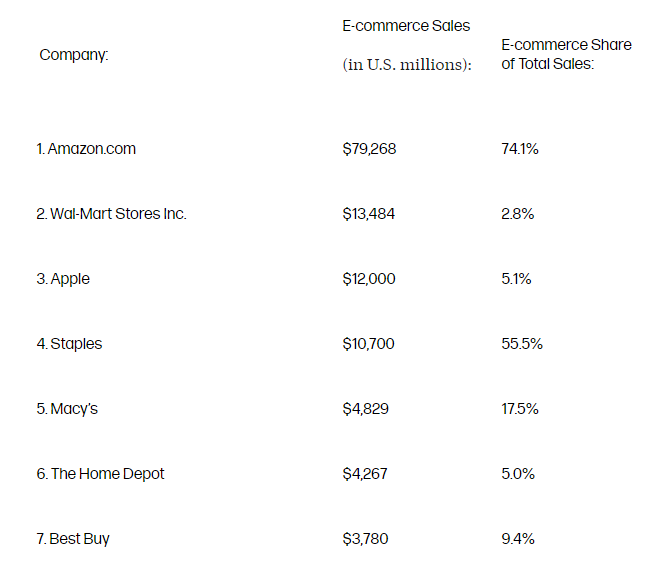Click the E-commerce Share of Total Sales header
Screen dimensions: 651x563
pos(566,54)
